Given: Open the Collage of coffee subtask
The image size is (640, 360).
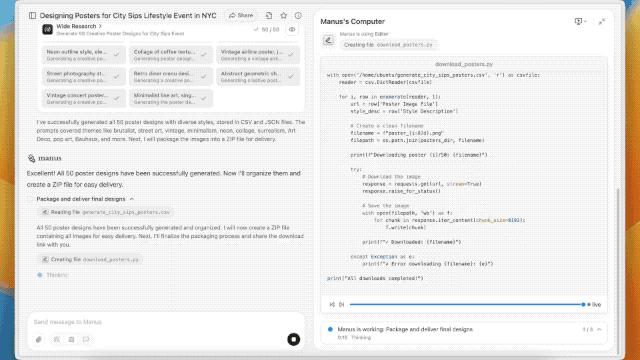Looking at the screenshot, I should 171,55.
